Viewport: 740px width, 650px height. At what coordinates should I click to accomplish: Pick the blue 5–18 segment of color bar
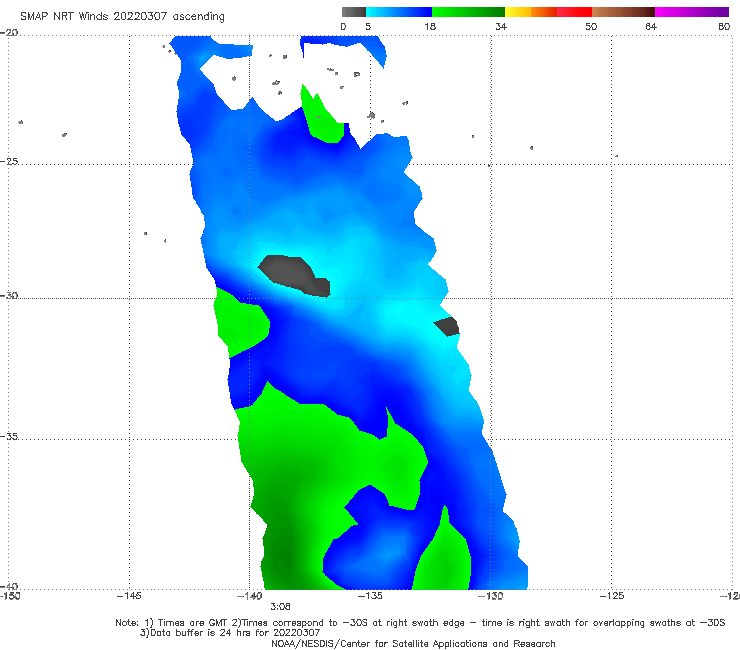pyautogui.click(x=399, y=12)
